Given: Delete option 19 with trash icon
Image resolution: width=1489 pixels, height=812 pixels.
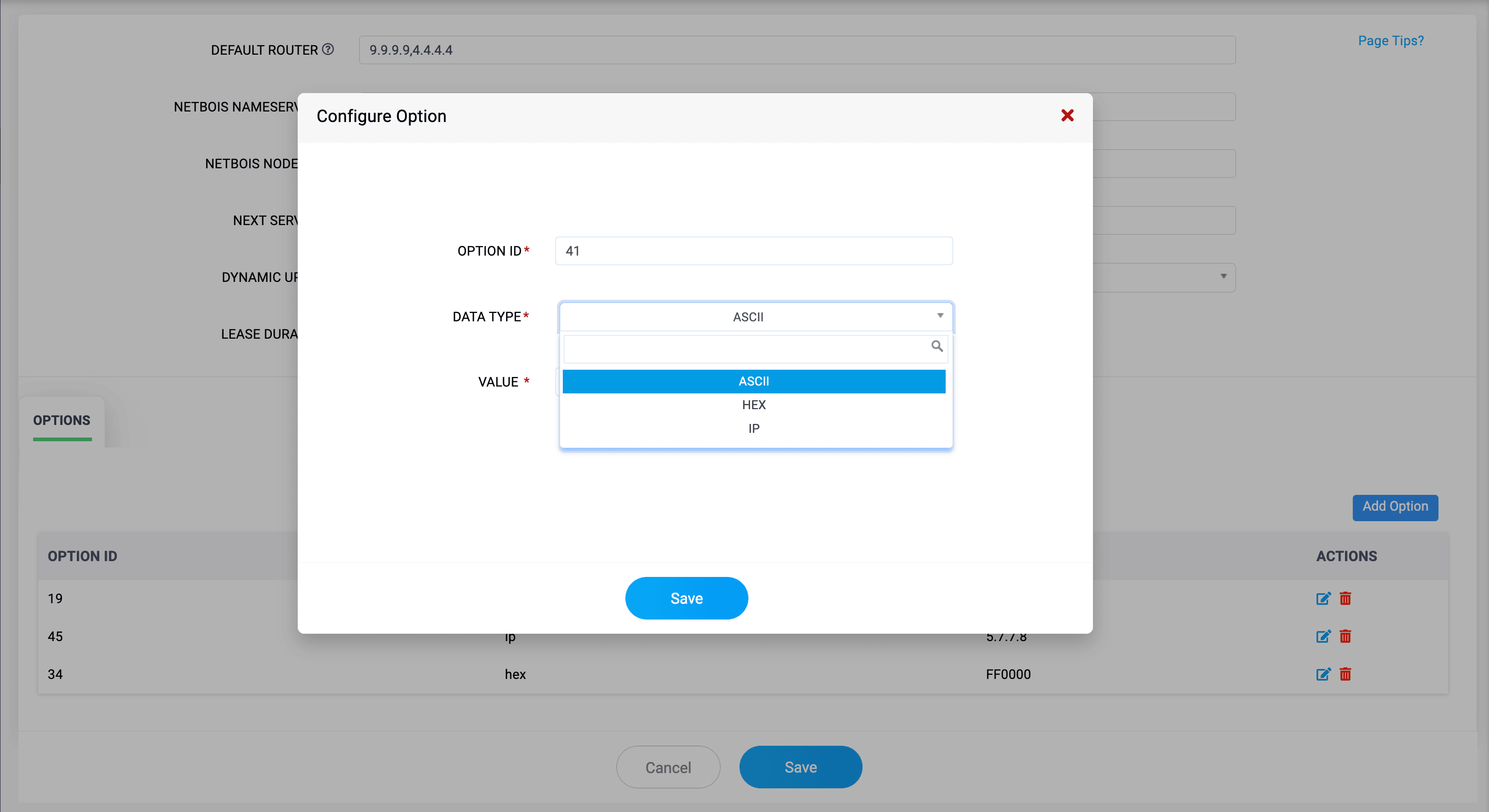Looking at the screenshot, I should tap(1345, 598).
